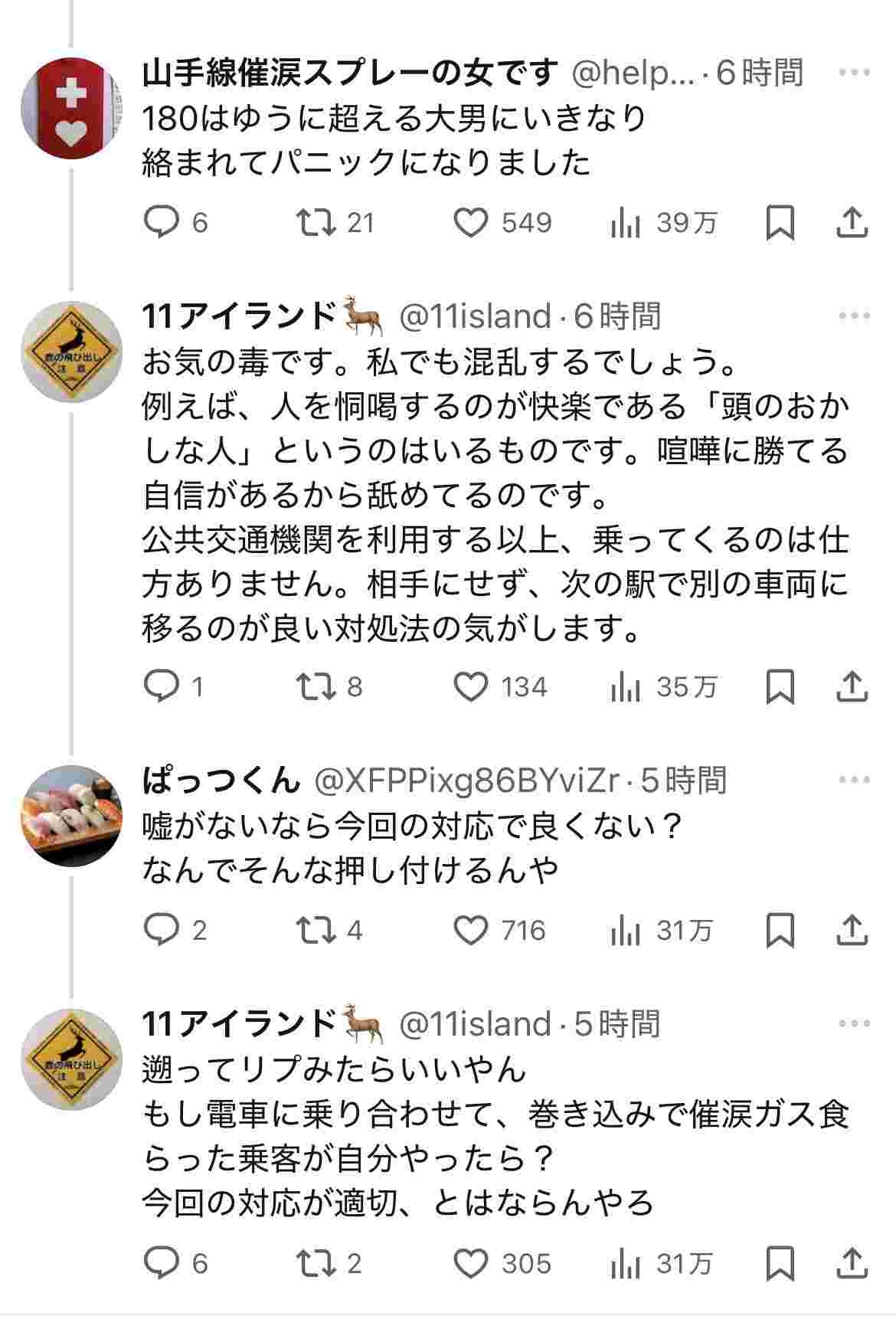Reply to the first tweet about 180cm man
Image resolution: width=896 pixels, height=1329 pixels.
162,223
